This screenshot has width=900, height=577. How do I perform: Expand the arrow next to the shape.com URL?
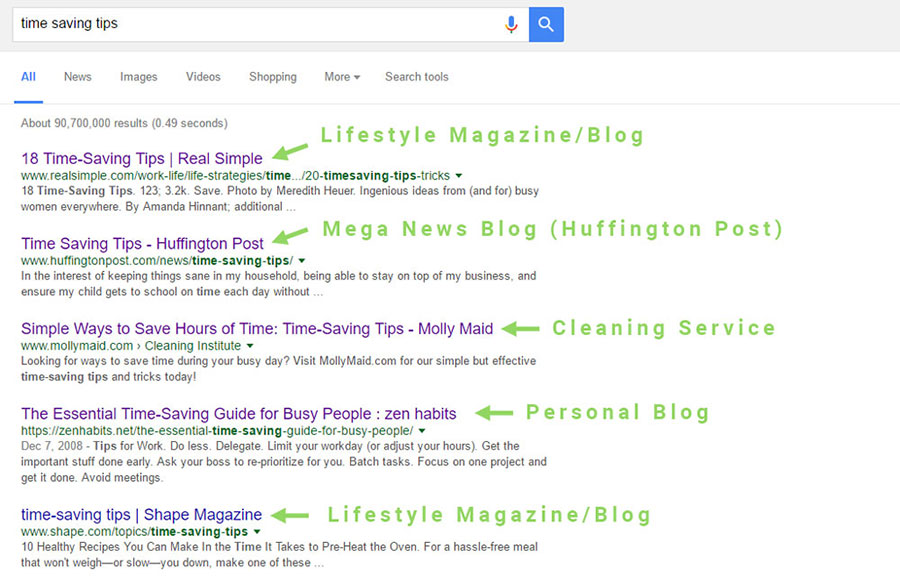click(x=257, y=532)
